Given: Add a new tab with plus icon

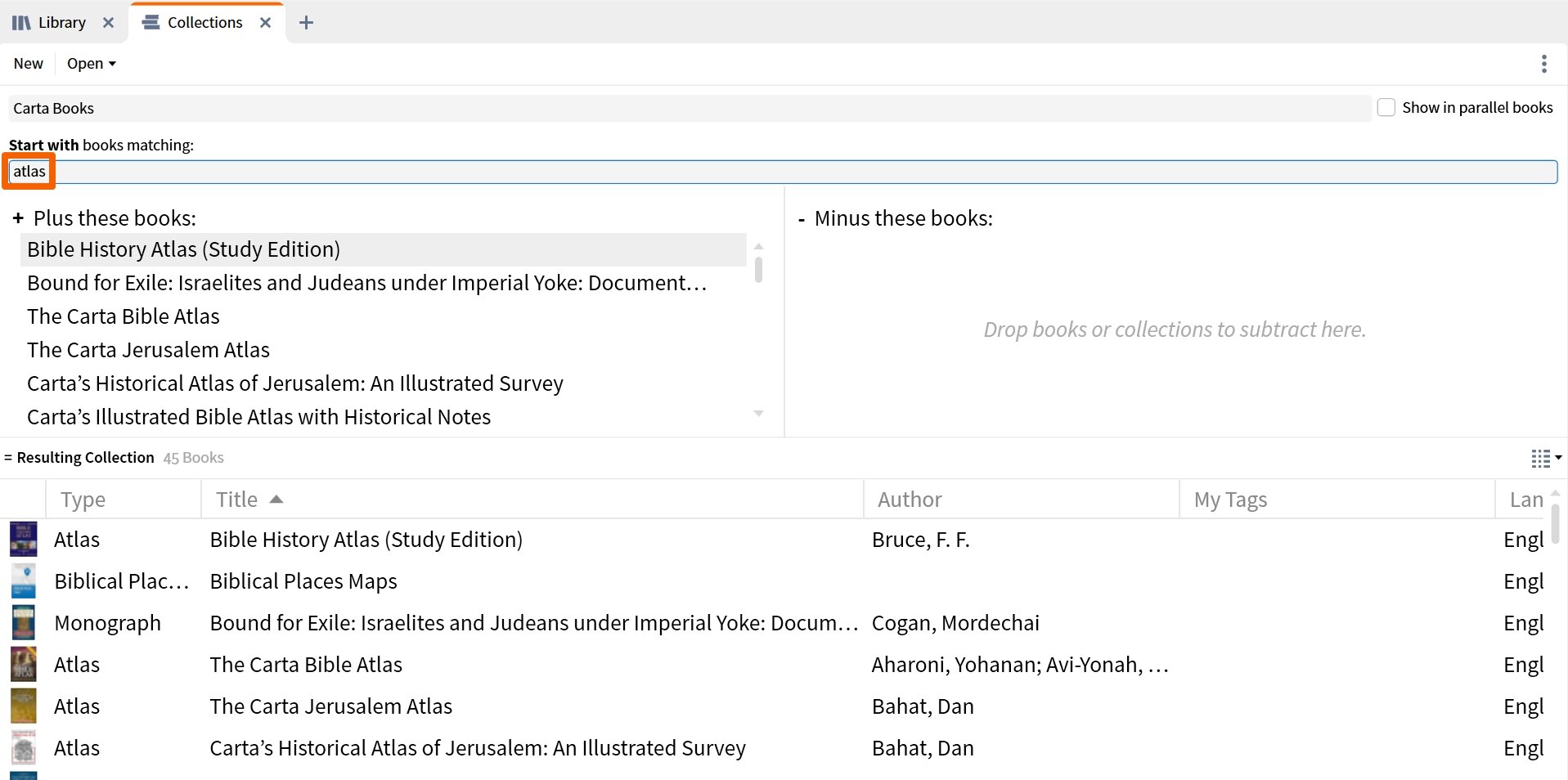Looking at the screenshot, I should click(306, 23).
